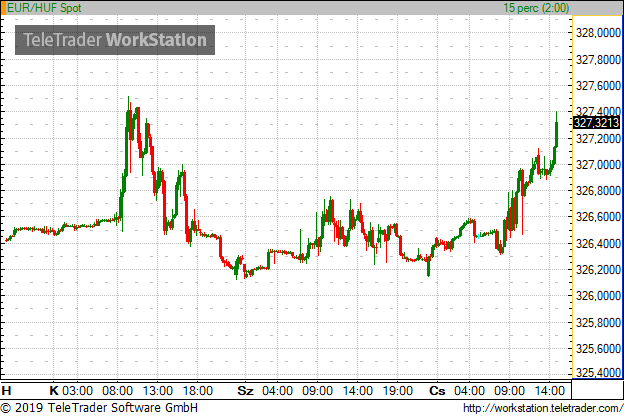Click the 327,2000 price axis label
The width and height of the screenshot is (624, 417).
(x=598, y=139)
